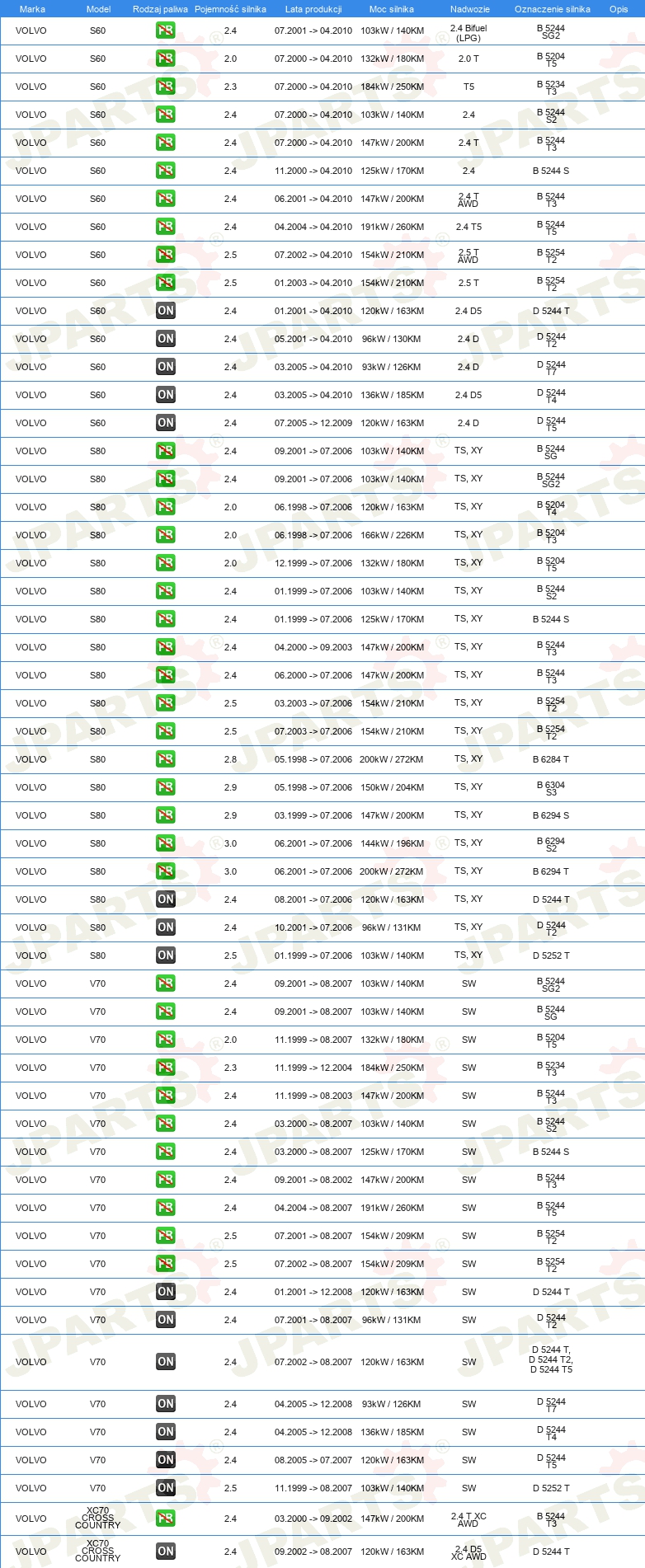Click the ON diesel icon for S60 D 5244 T7

[x=166, y=367]
